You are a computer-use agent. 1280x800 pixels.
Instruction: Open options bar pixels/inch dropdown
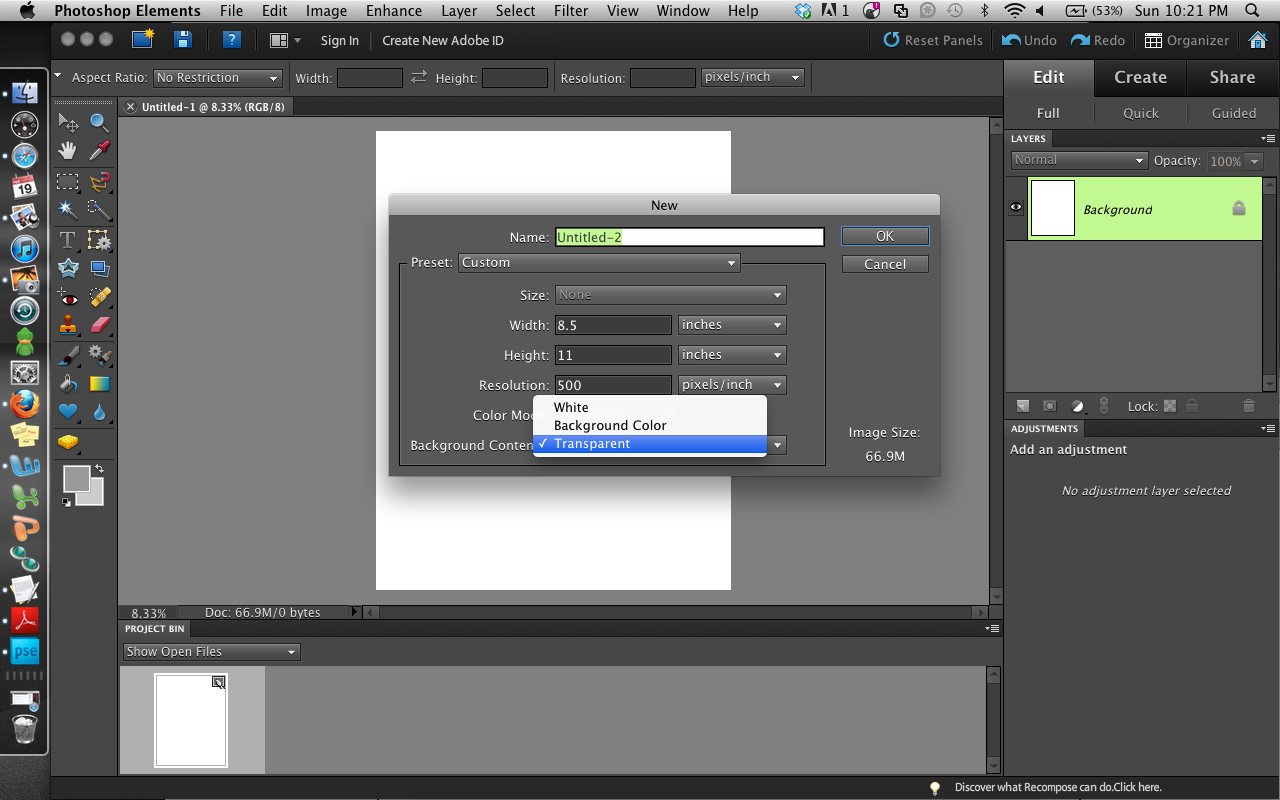coord(753,77)
